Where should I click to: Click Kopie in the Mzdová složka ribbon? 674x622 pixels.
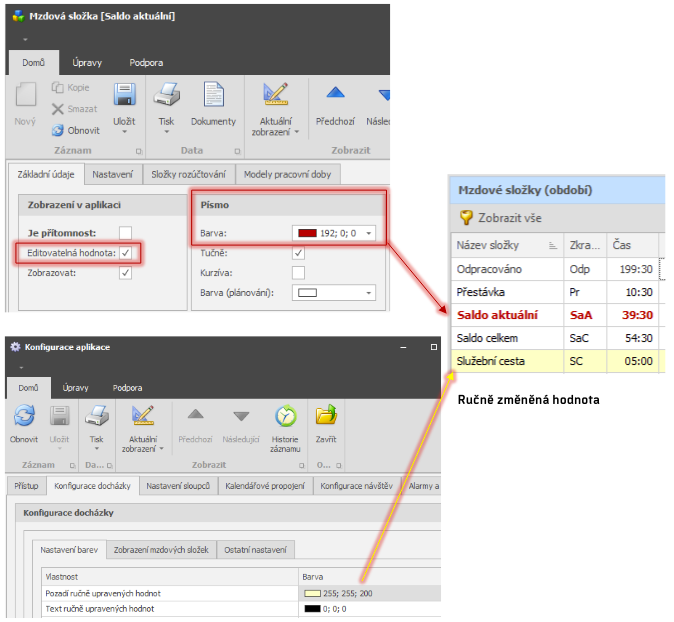[x=71, y=88]
